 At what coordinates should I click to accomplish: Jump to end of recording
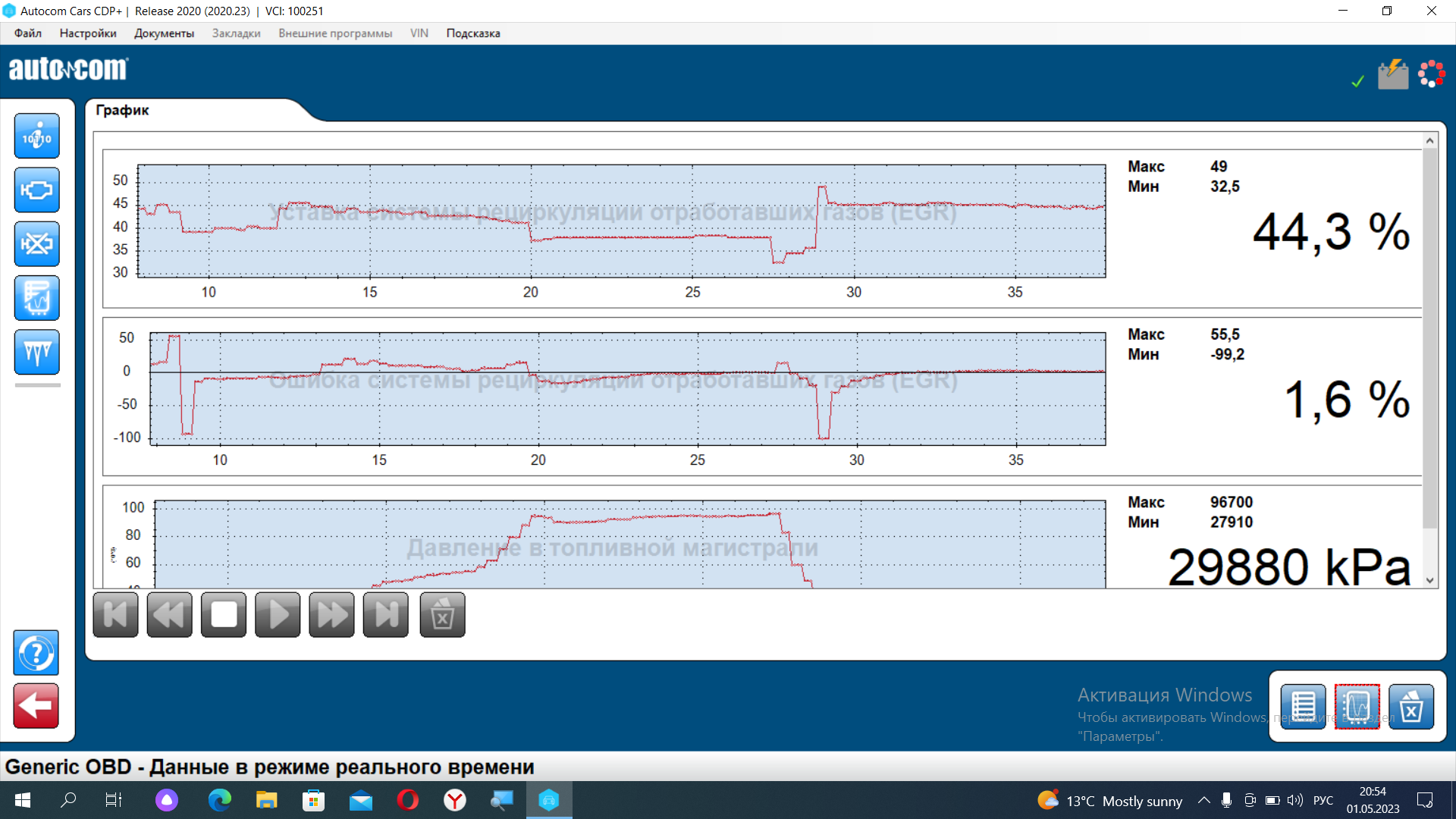click(386, 614)
